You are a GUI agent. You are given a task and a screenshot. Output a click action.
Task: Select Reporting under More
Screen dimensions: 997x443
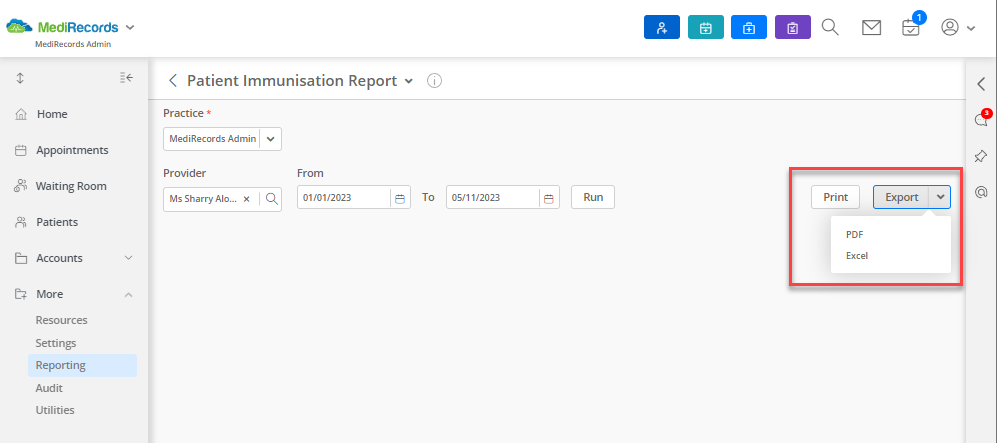[x=82, y=365]
